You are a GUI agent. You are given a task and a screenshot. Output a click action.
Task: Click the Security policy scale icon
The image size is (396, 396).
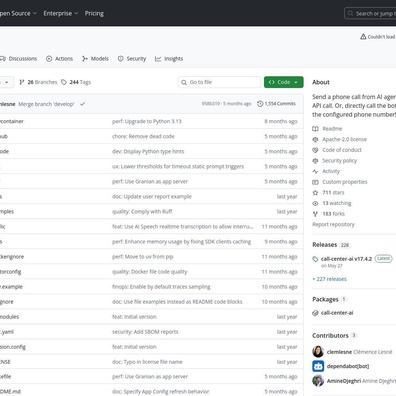click(x=315, y=161)
